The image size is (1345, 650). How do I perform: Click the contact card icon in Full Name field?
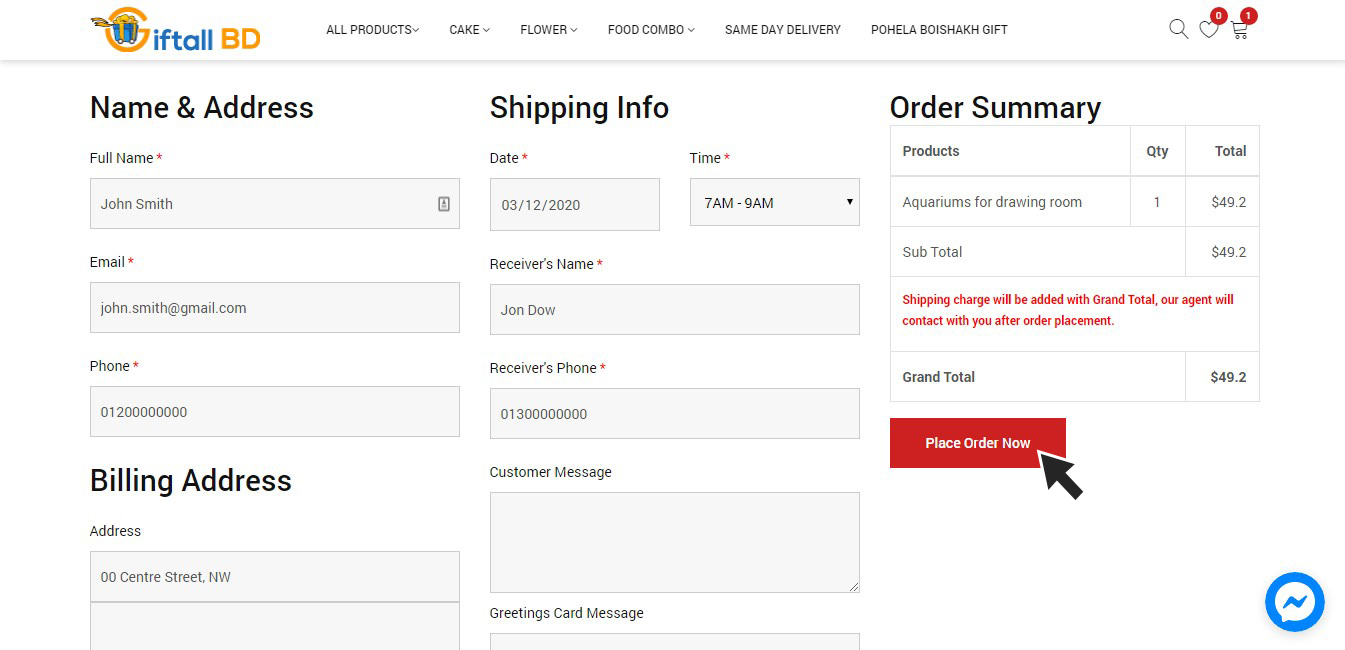(x=444, y=204)
